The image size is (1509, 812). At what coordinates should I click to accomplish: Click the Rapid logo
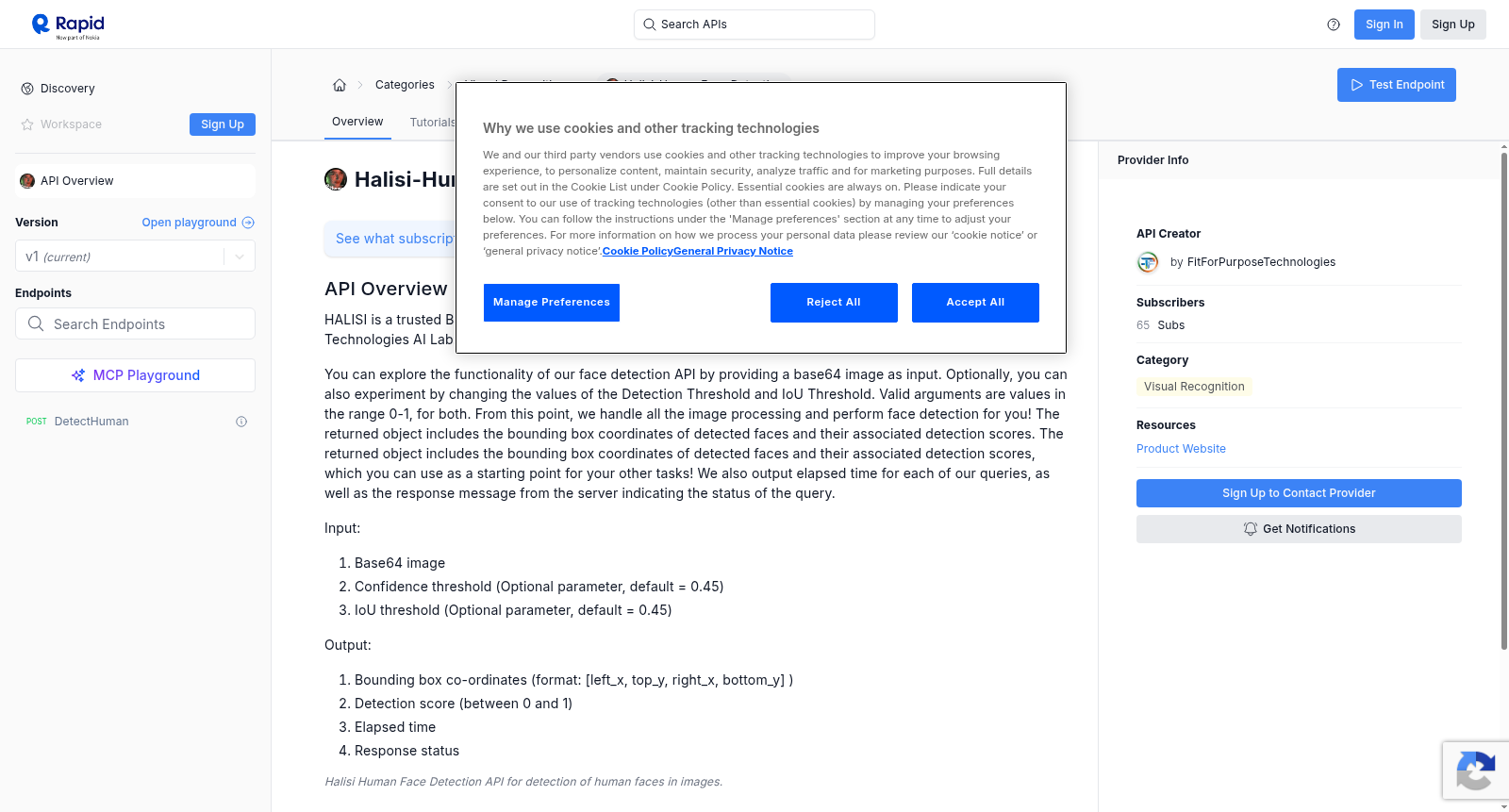coord(68,25)
